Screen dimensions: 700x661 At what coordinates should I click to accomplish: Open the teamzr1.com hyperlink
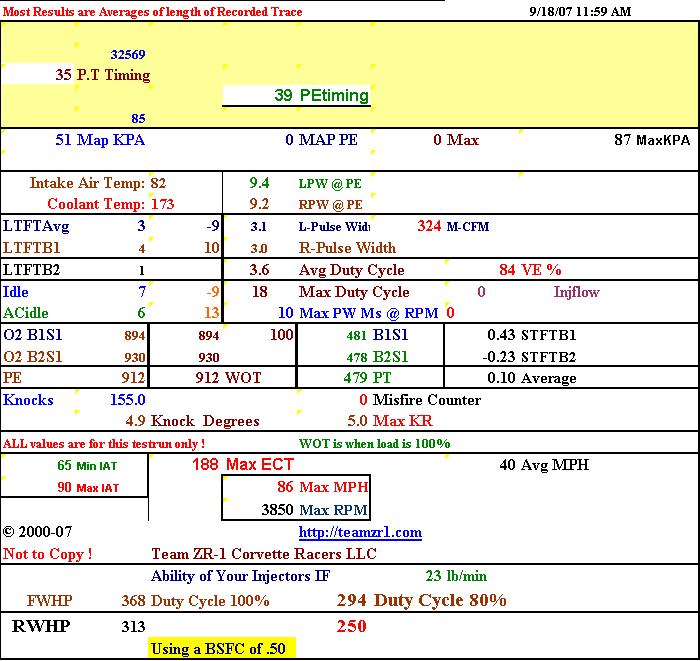coord(360,533)
